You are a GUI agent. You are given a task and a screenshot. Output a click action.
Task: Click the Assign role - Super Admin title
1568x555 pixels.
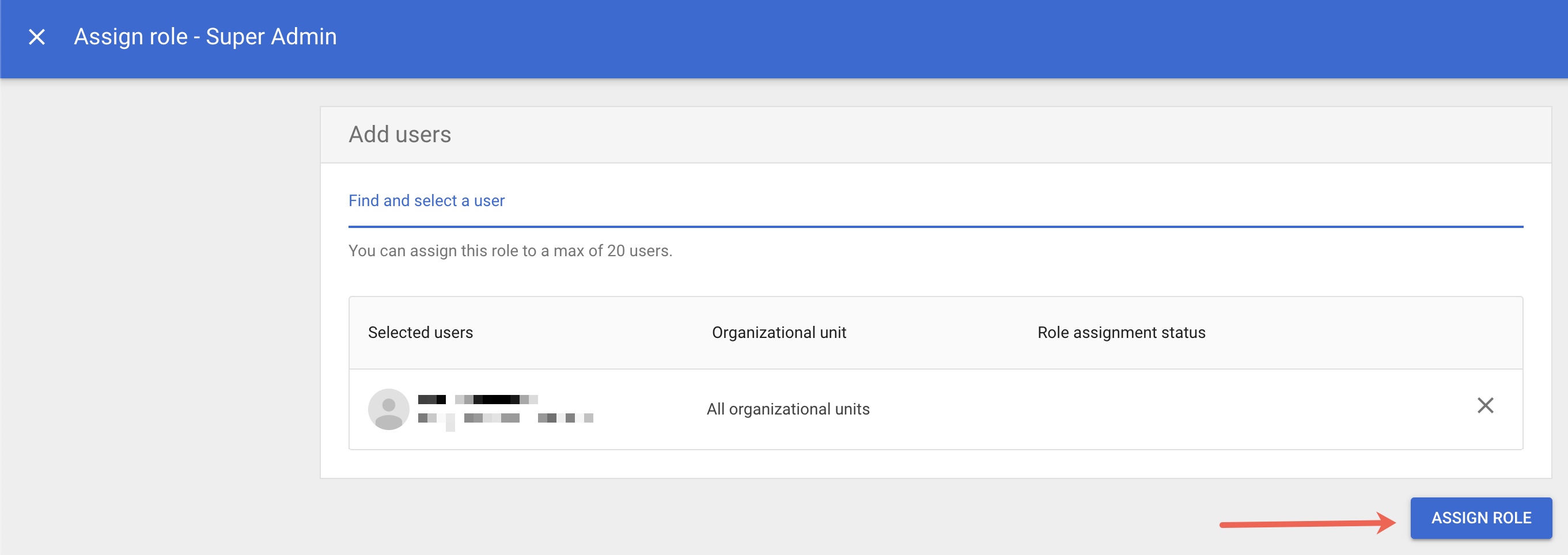click(205, 36)
